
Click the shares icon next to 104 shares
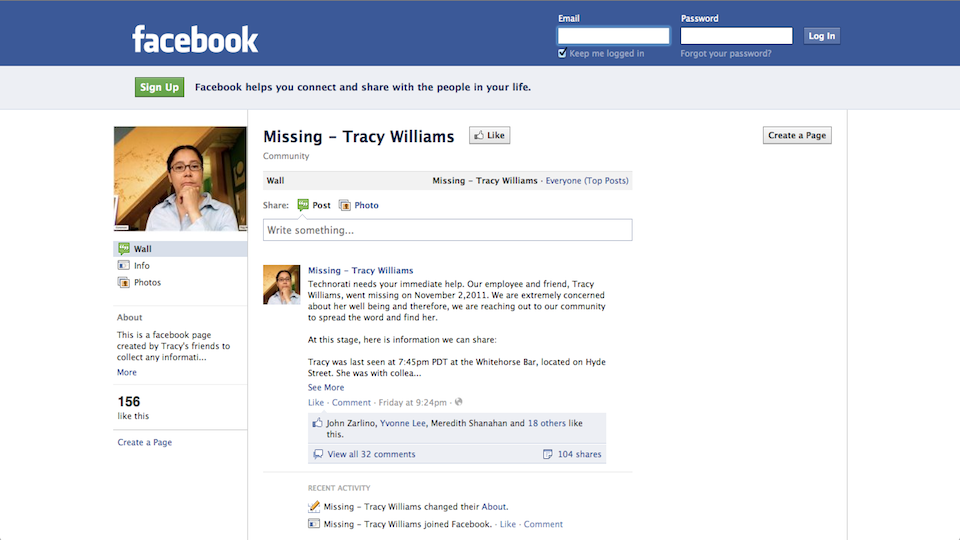click(x=547, y=454)
